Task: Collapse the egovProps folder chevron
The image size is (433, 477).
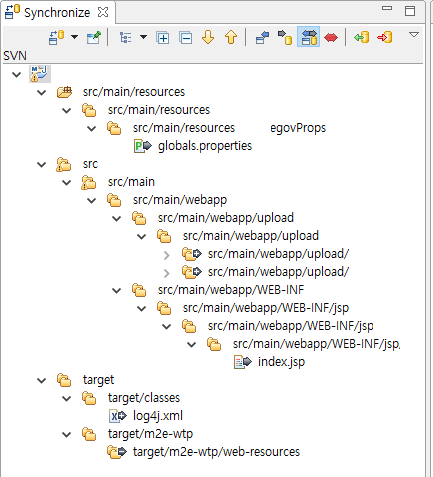Action: click(91, 128)
